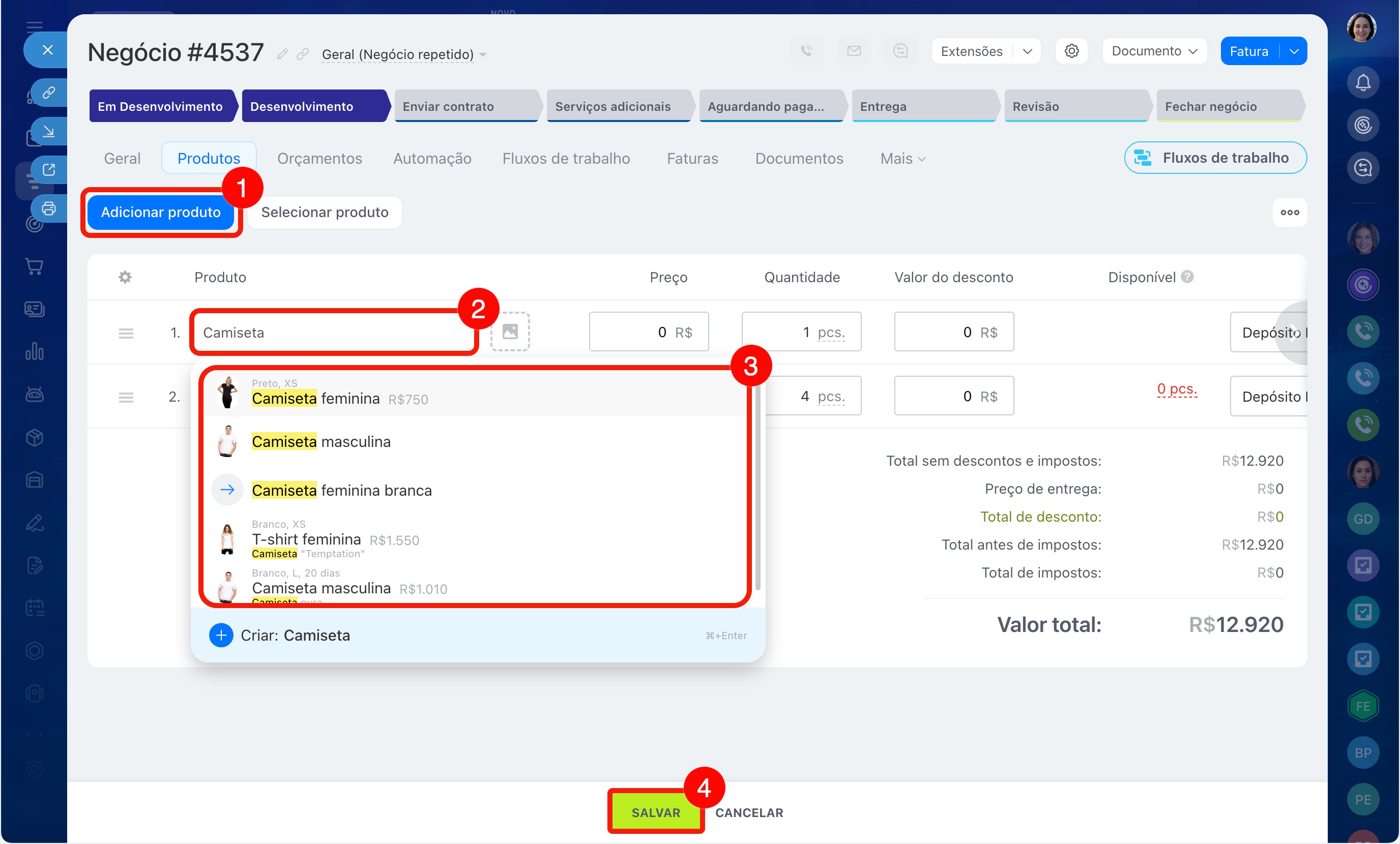
Task: Click product image placeholder icon
Action: tap(510, 331)
